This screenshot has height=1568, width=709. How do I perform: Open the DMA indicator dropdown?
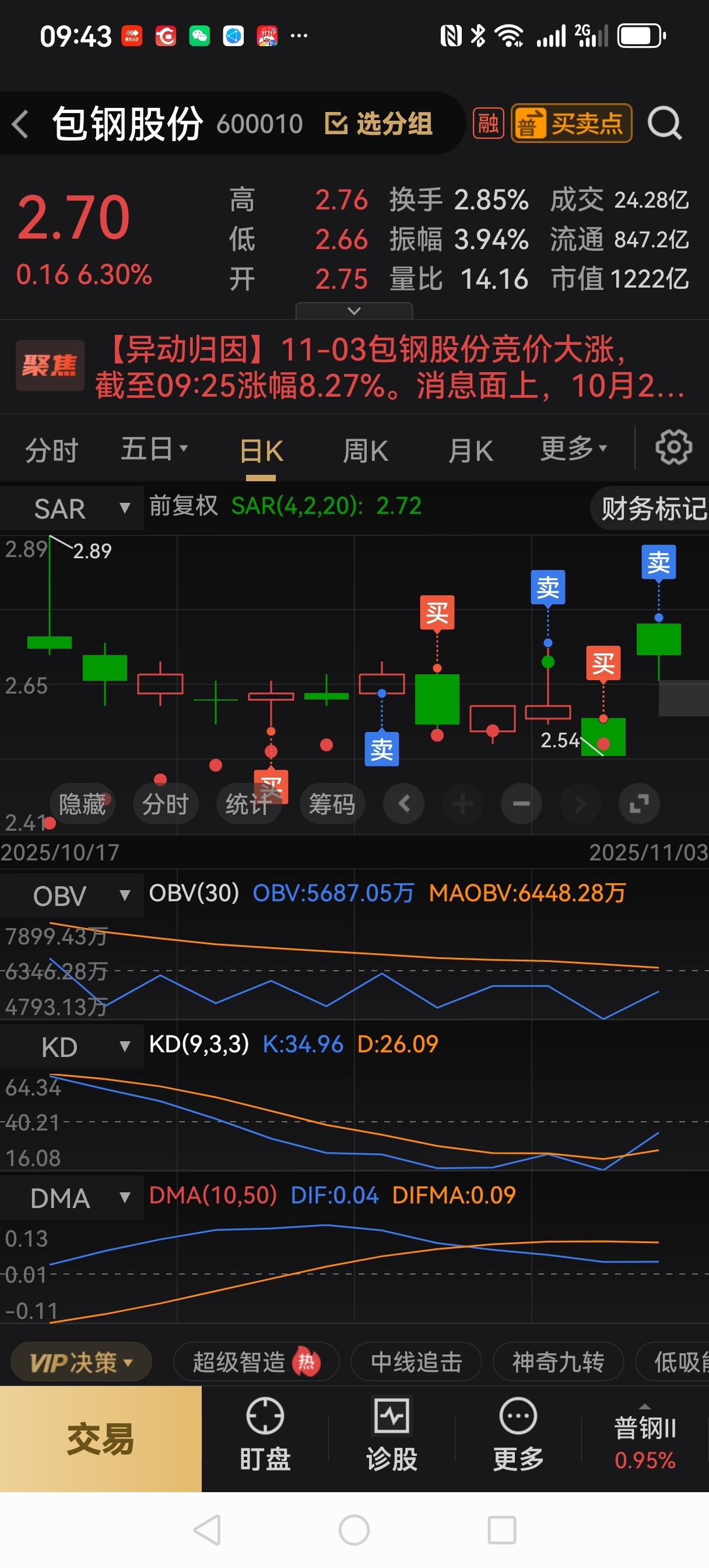(x=72, y=1198)
